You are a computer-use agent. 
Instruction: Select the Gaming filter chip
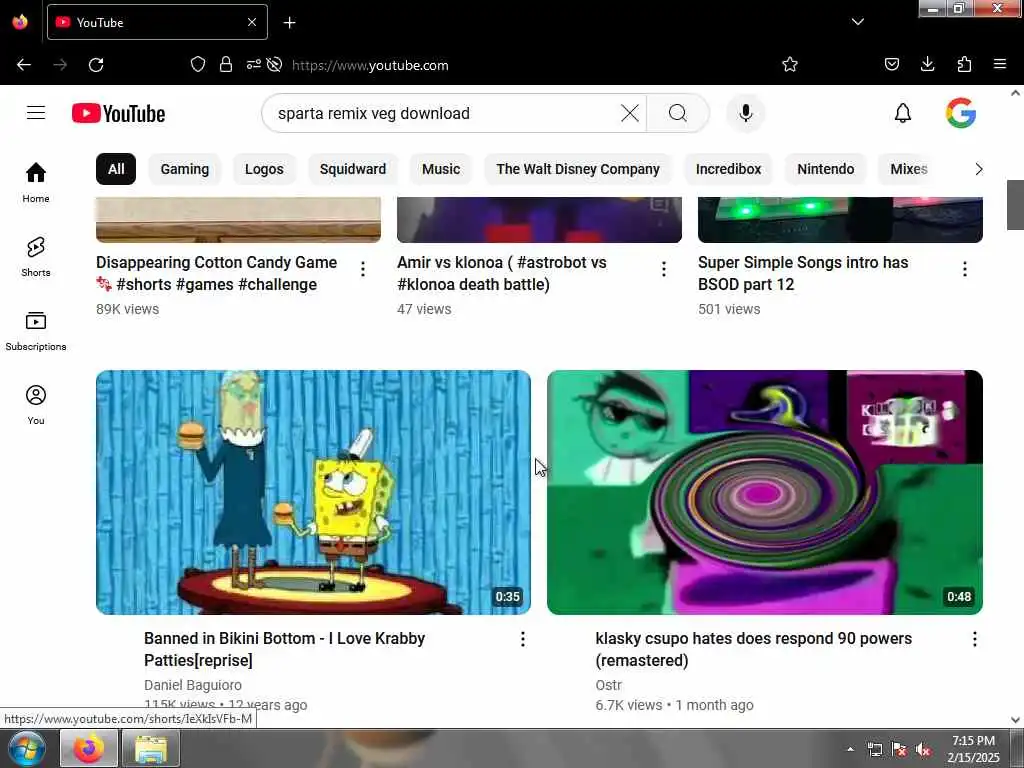185,169
